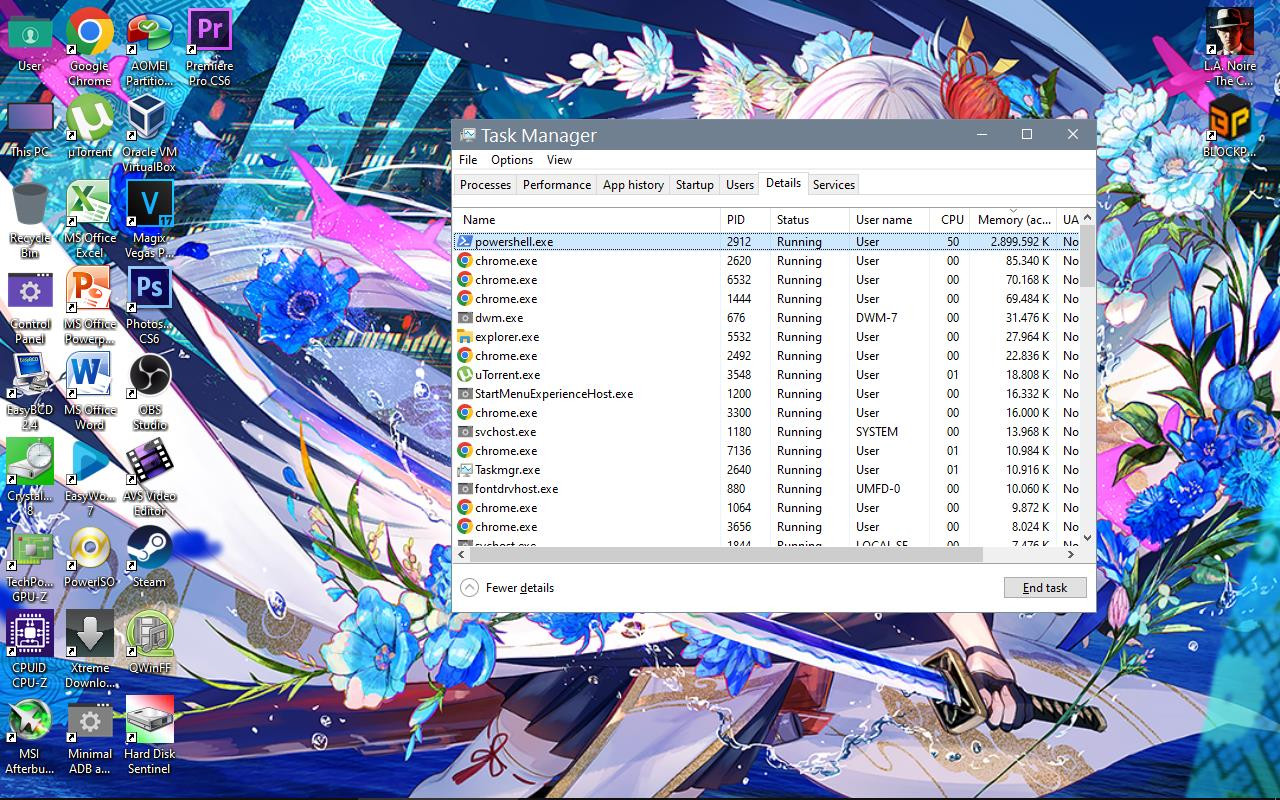Open the File menu in Task Manager
1280x800 pixels.
pyautogui.click(x=468, y=160)
